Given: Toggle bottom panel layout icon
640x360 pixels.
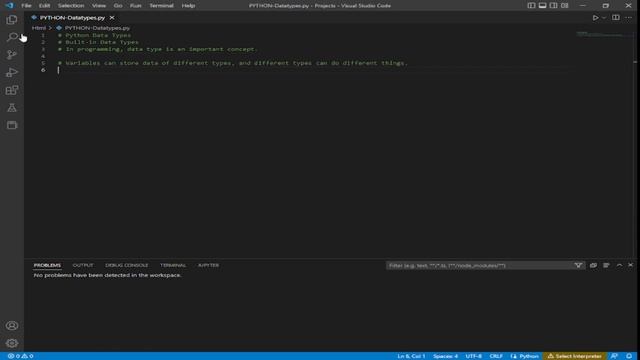Looking at the screenshot, I should pos(542,6).
